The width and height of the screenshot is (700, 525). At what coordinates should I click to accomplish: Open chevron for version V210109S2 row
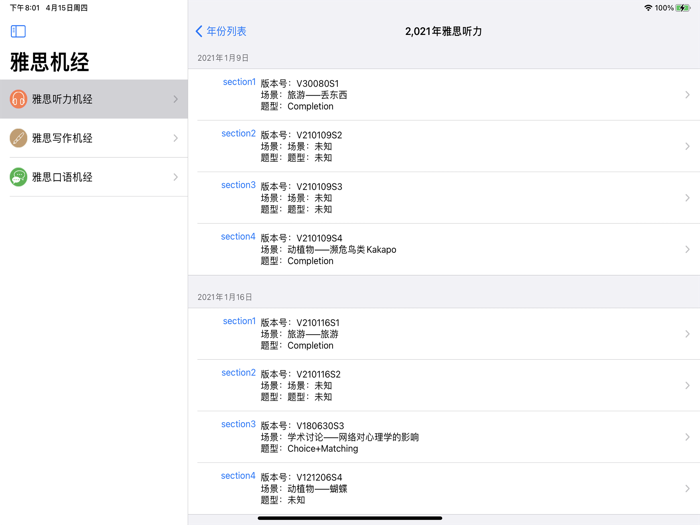(688, 146)
